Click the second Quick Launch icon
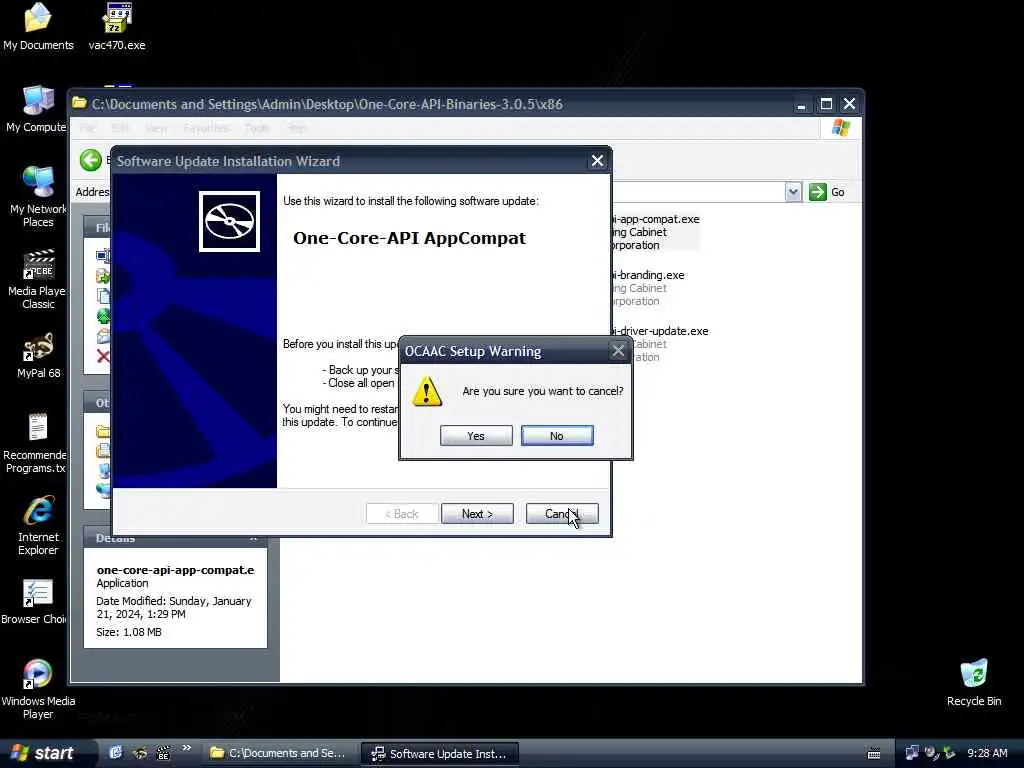The height and width of the screenshot is (768, 1024). (x=140, y=753)
